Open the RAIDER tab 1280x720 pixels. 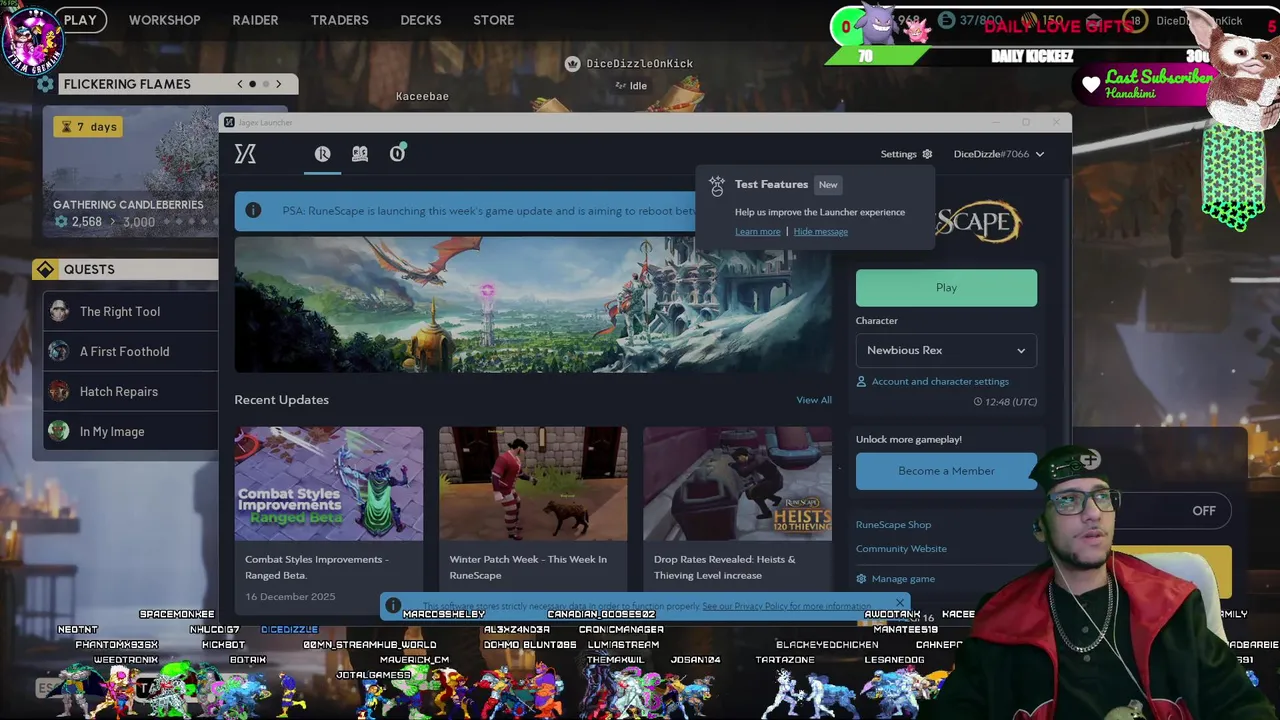tap(255, 20)
